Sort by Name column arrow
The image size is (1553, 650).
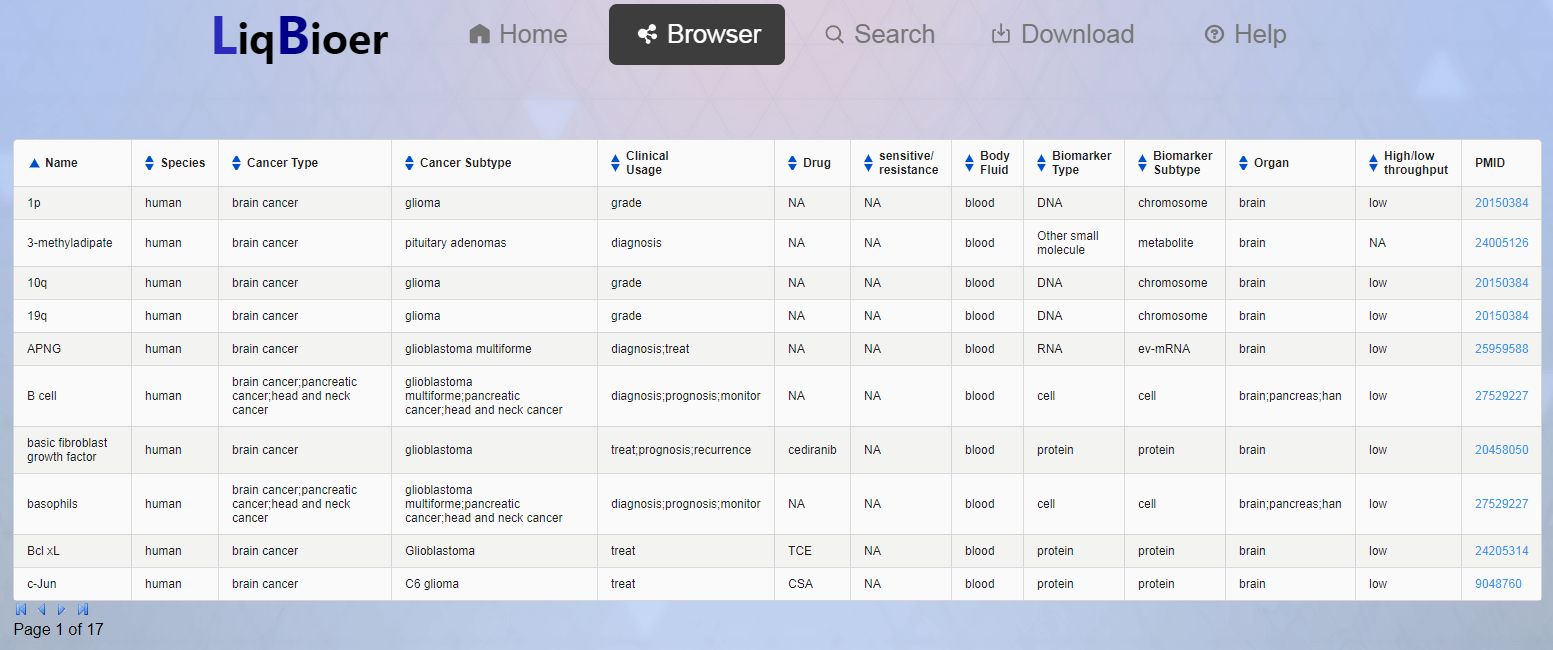pos(34,163)
